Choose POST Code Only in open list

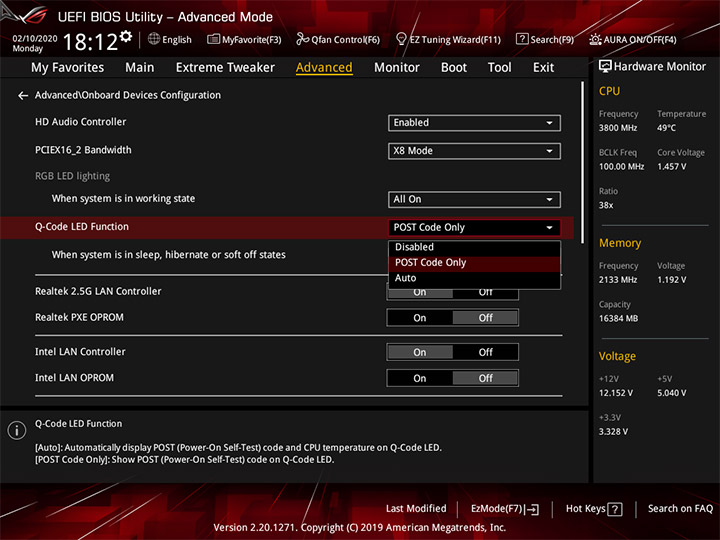(474, 263)
